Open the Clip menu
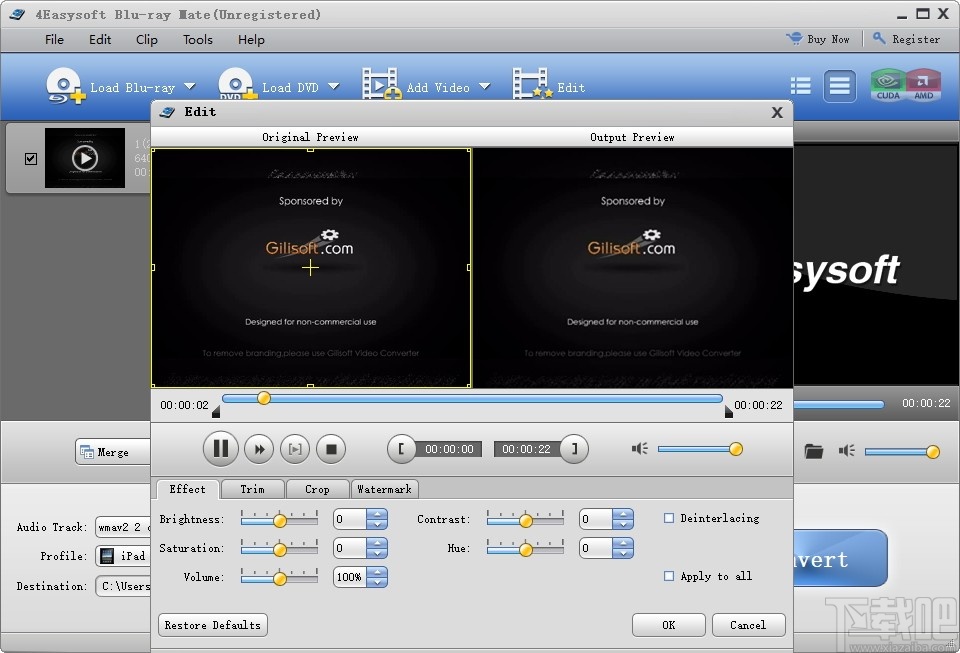 click(x=146, y=40)
